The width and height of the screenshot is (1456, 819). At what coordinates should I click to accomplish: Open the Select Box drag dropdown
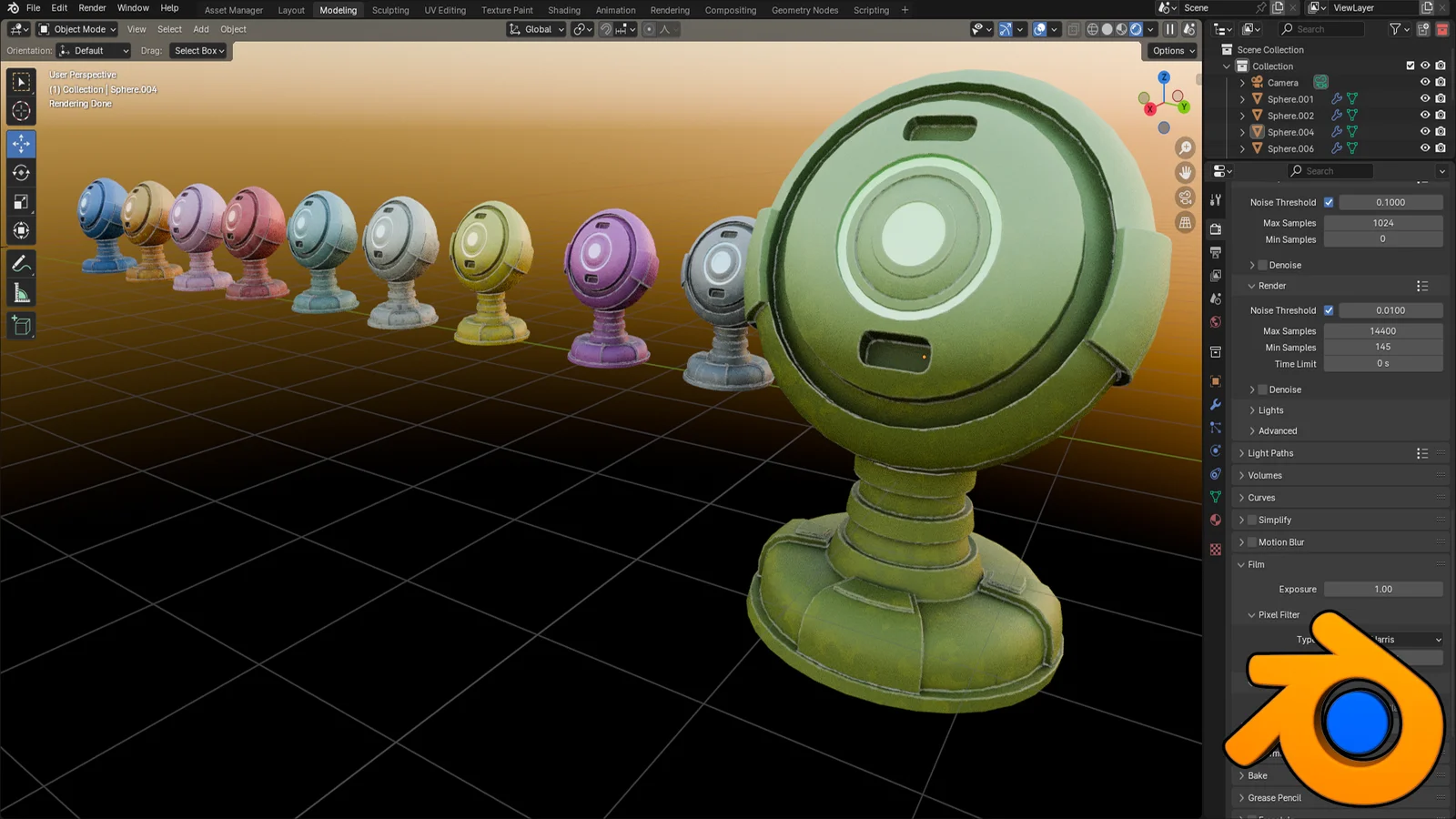click(199, 51)
